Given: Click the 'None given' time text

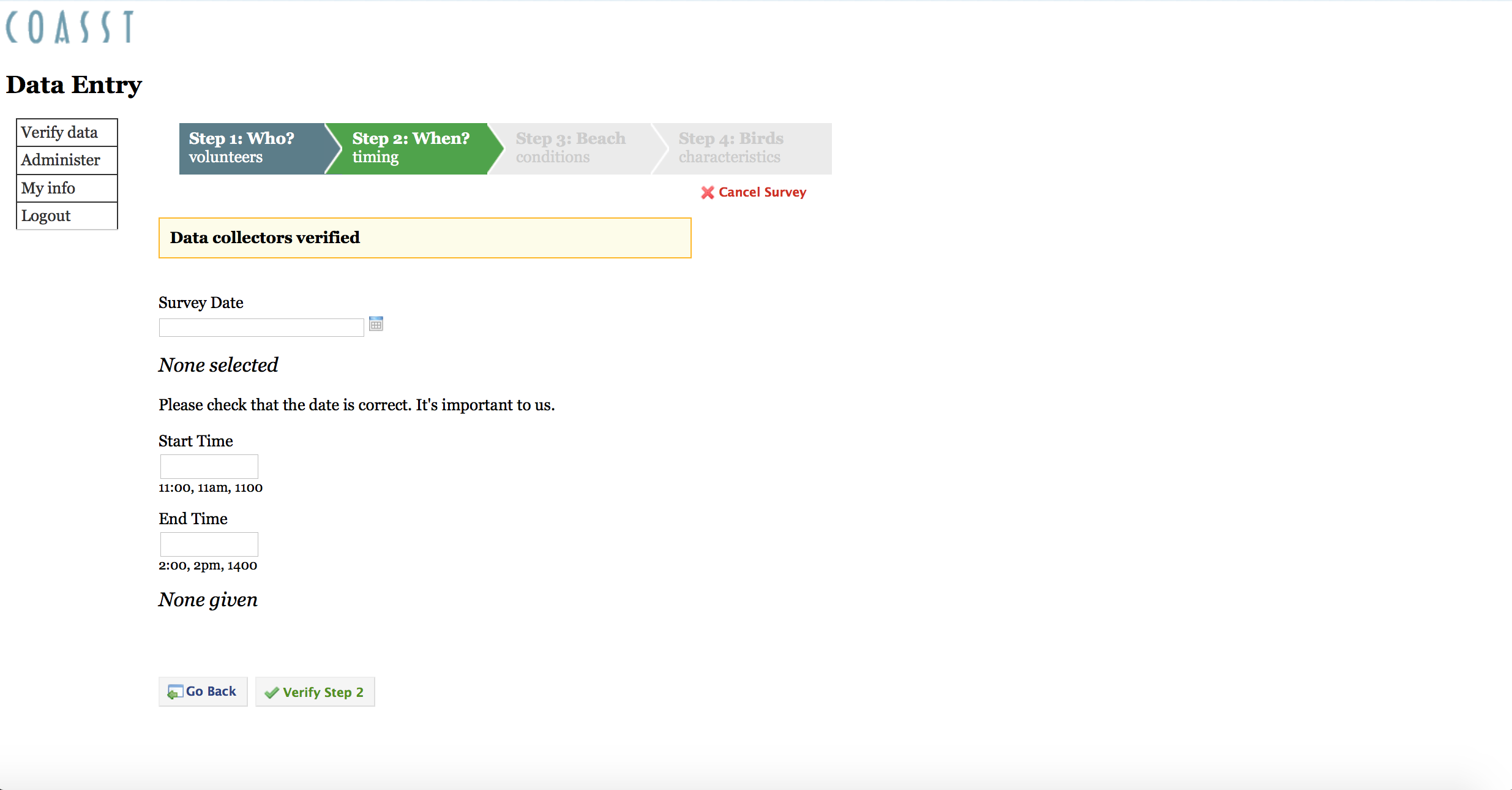Looking at the screenshot, I should click(x=208, y=600).
